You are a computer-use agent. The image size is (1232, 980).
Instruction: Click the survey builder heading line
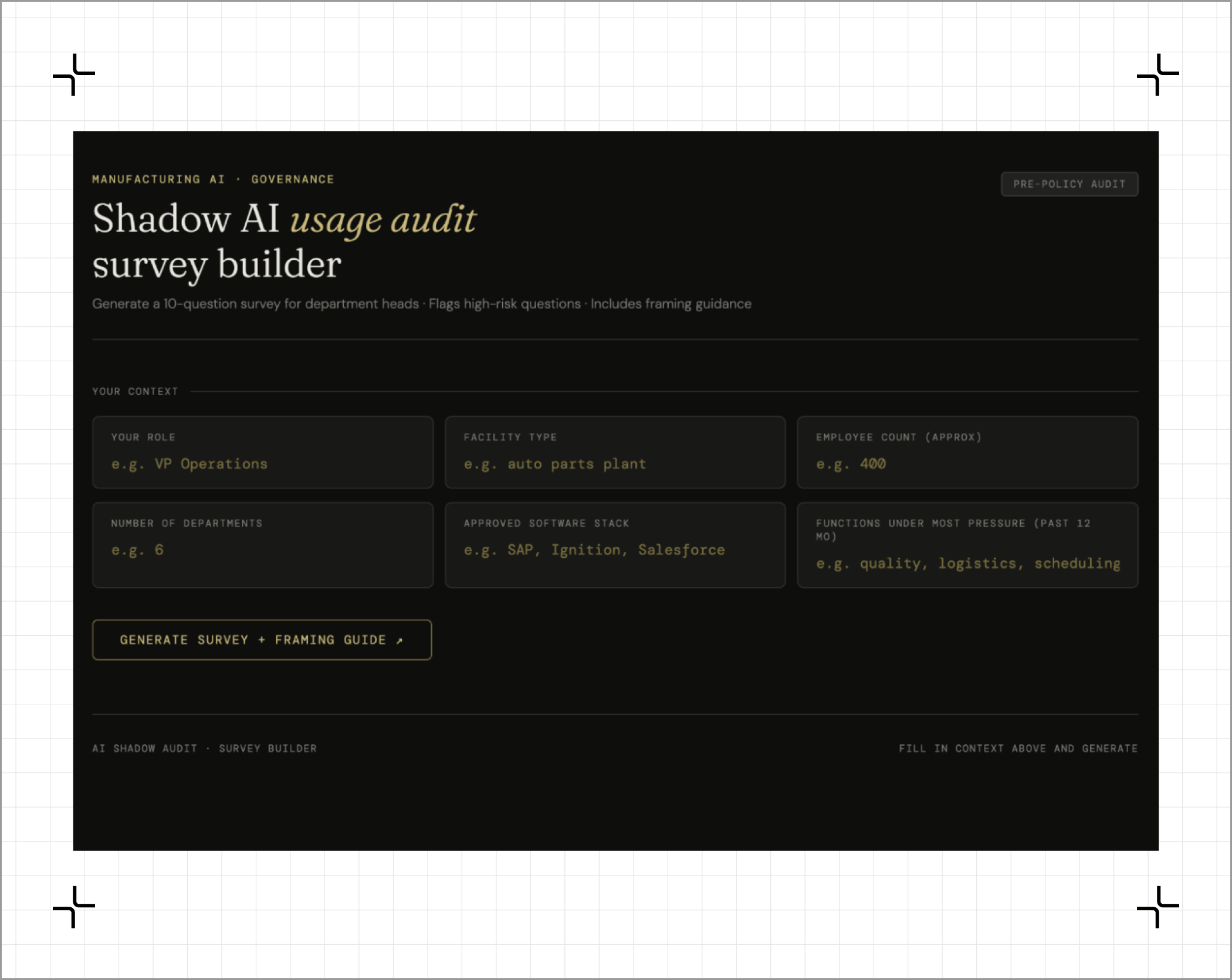coord(216,265)
